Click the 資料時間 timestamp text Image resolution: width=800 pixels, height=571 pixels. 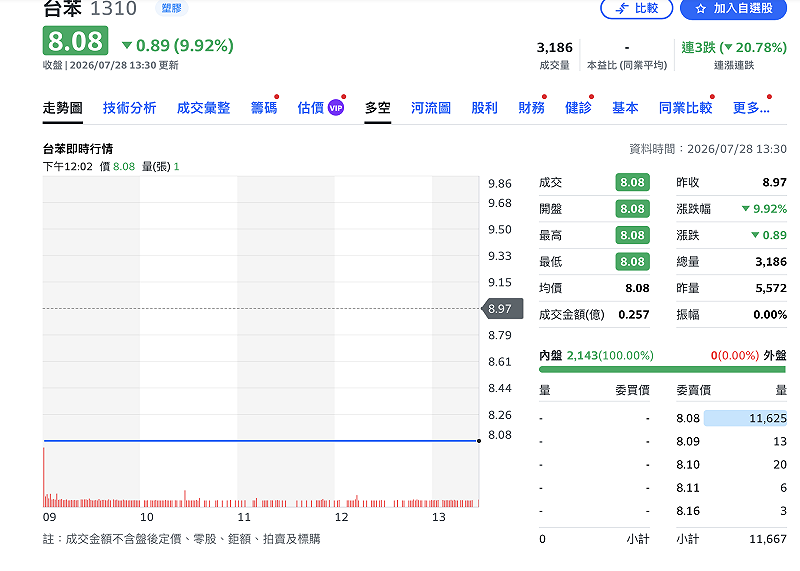708,149
